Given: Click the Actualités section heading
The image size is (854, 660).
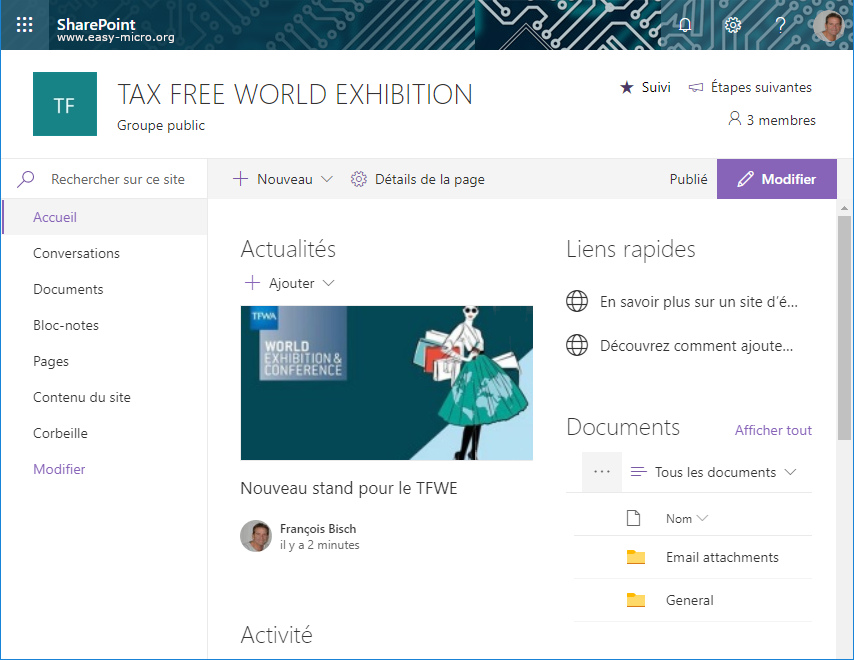Looking at the screenshot, I should [x=288, y=249].
